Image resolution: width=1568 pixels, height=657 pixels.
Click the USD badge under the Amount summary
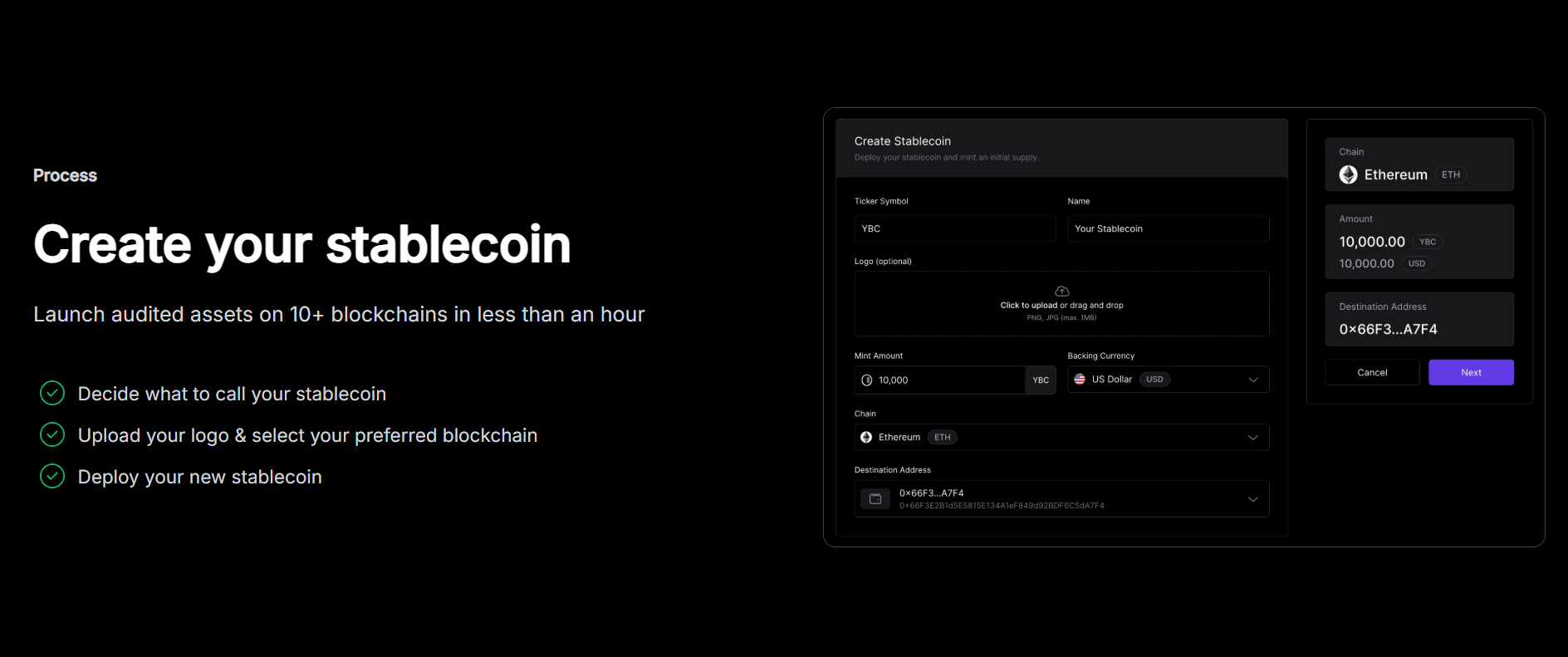tap(1416, 263)
